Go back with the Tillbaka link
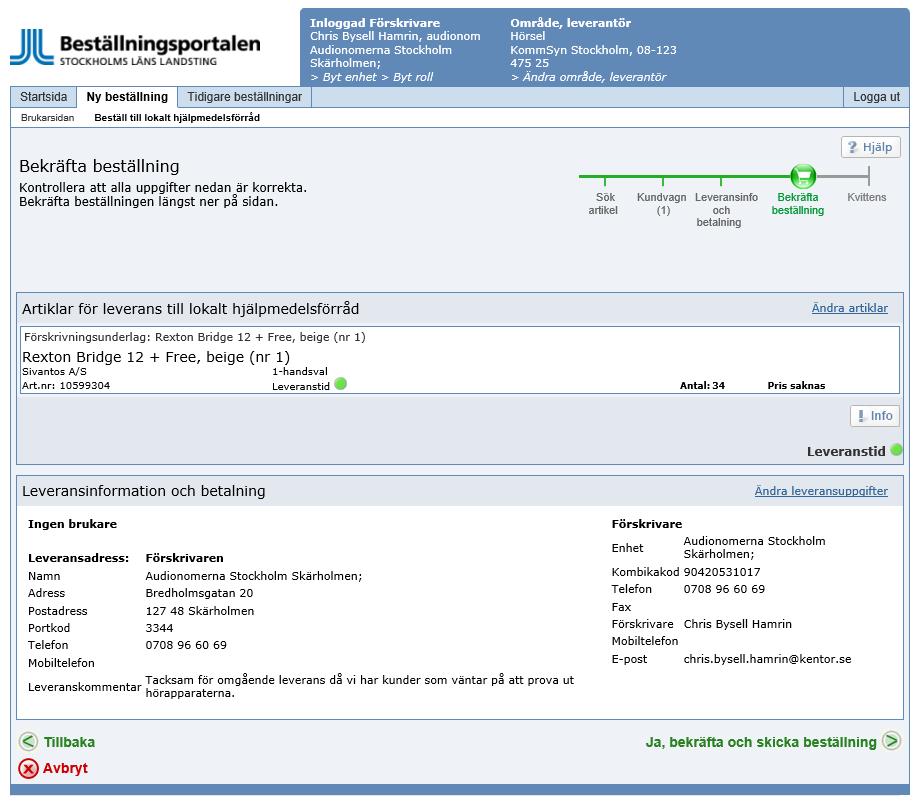The width and height of the screenshot is (918, 802). click(x=69, y=742)
